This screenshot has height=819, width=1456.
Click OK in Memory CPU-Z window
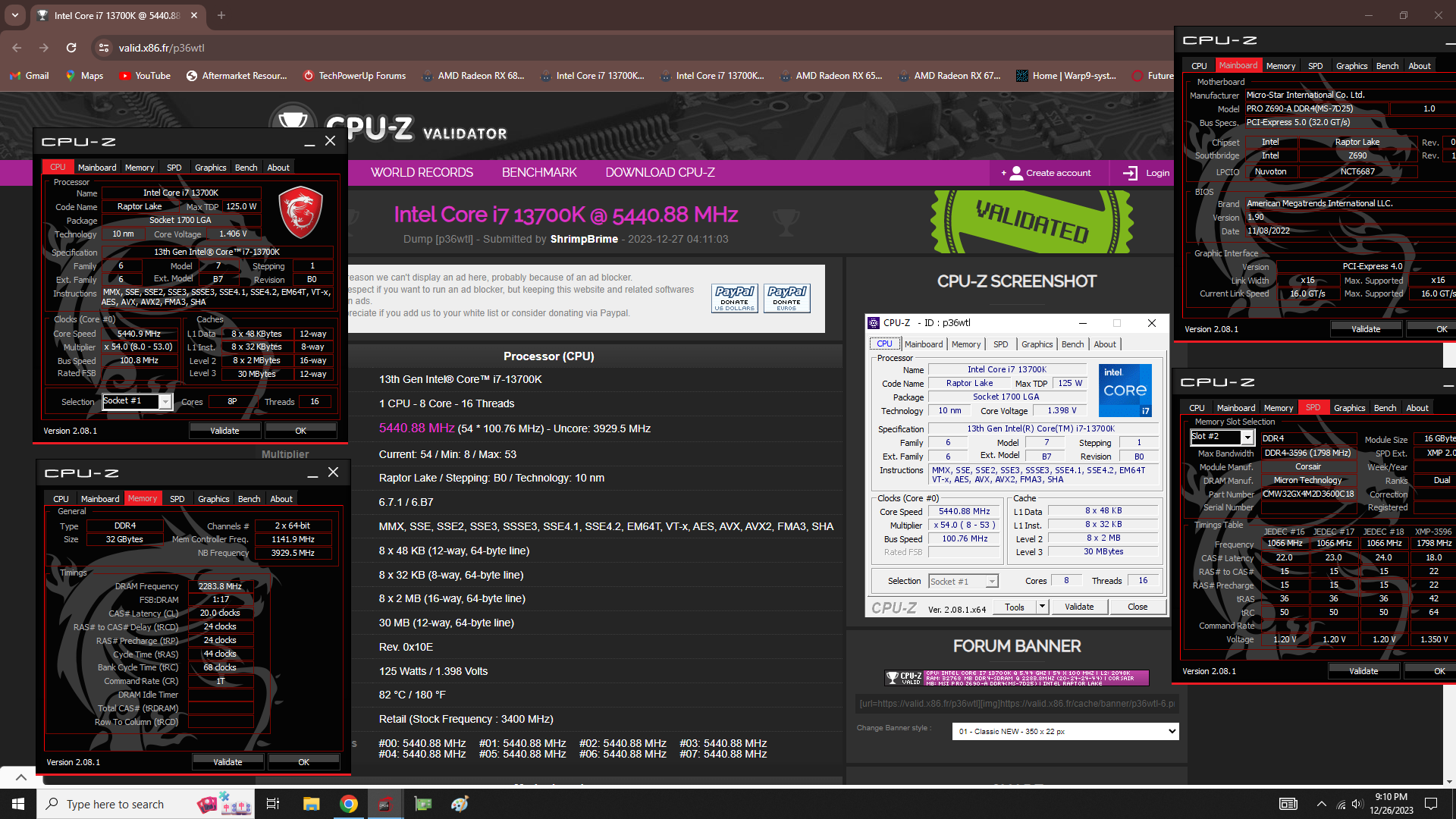(x=303, y=761)
